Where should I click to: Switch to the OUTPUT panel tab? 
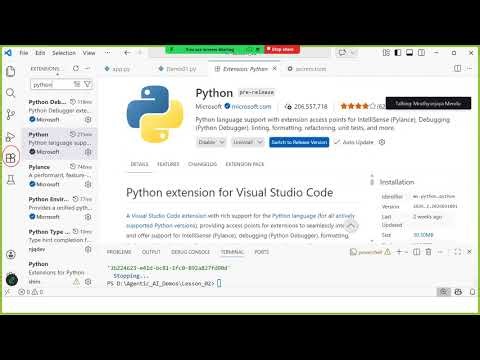[x=151, y=252]
